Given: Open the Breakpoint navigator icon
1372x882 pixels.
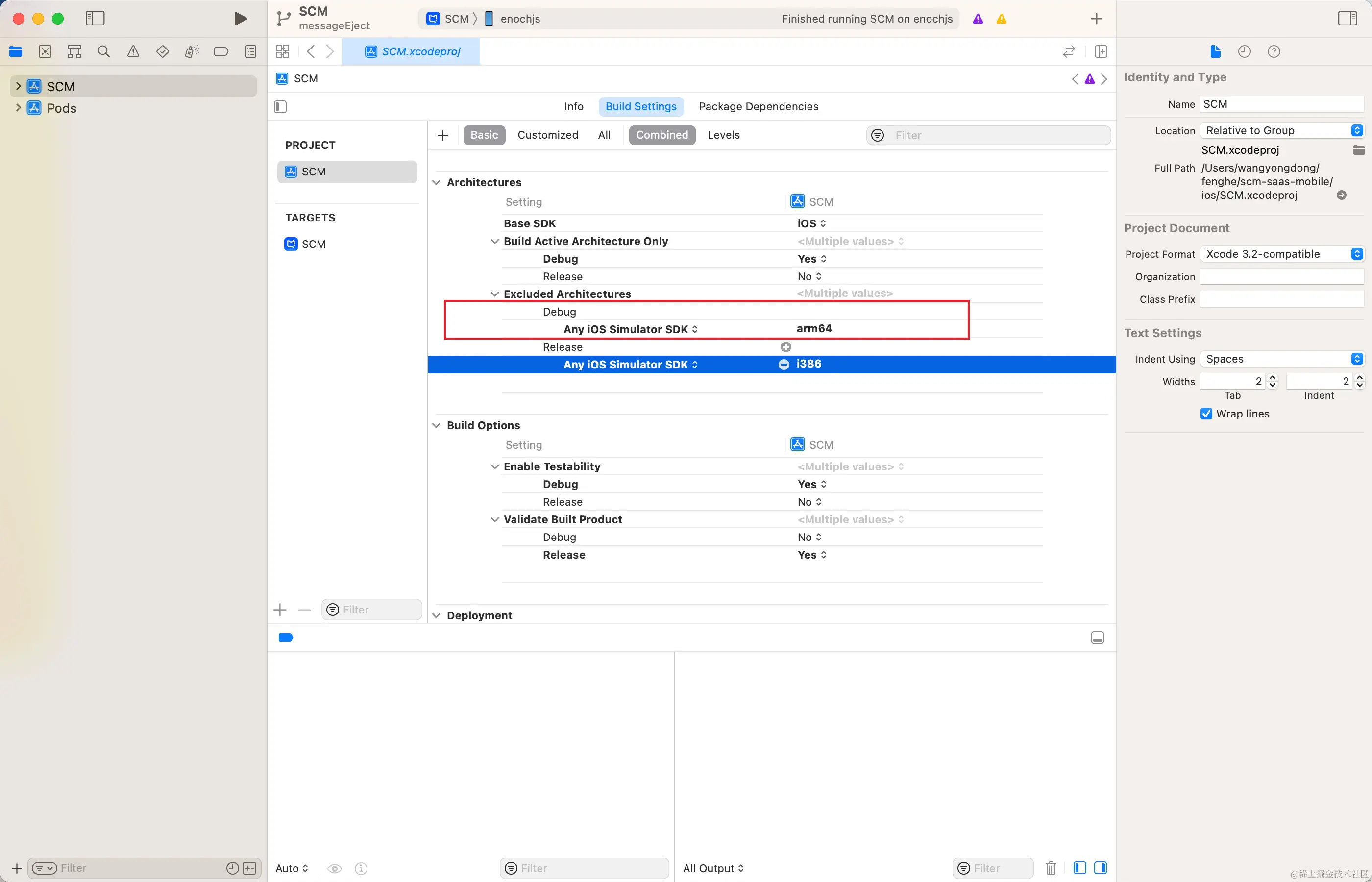Looking at the screenshot, I should (x=221, y=51).
